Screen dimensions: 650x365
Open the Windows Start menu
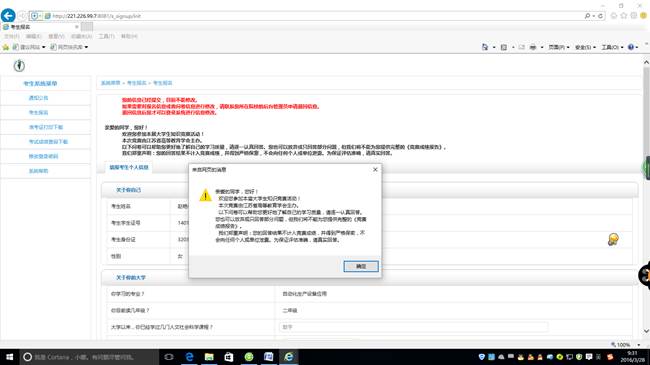click(x=10, y=357)
